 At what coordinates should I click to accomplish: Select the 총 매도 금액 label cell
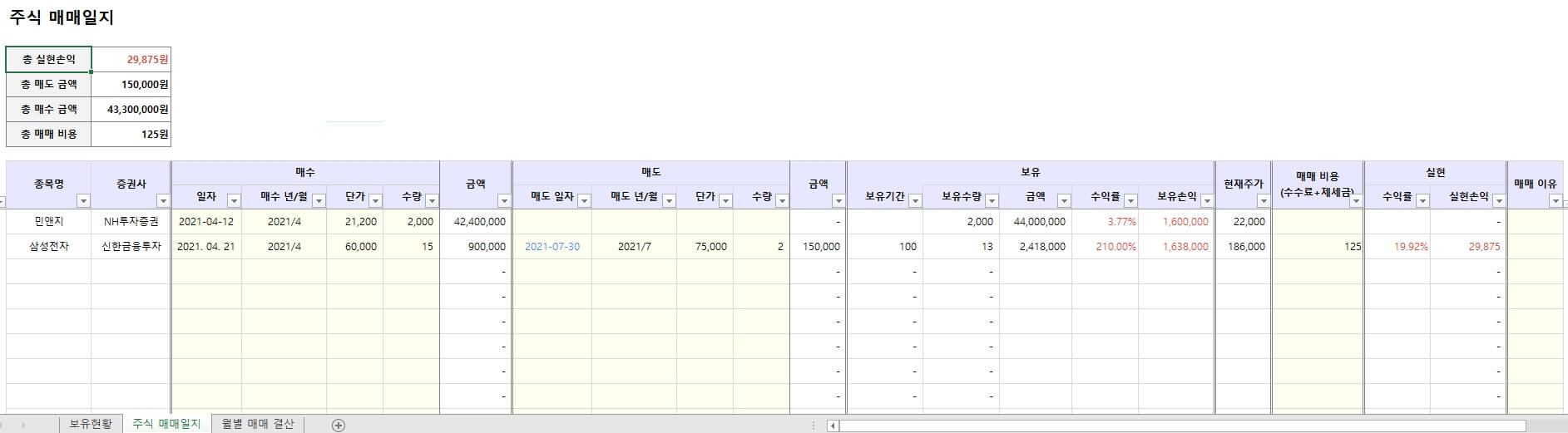coord(49,84)
